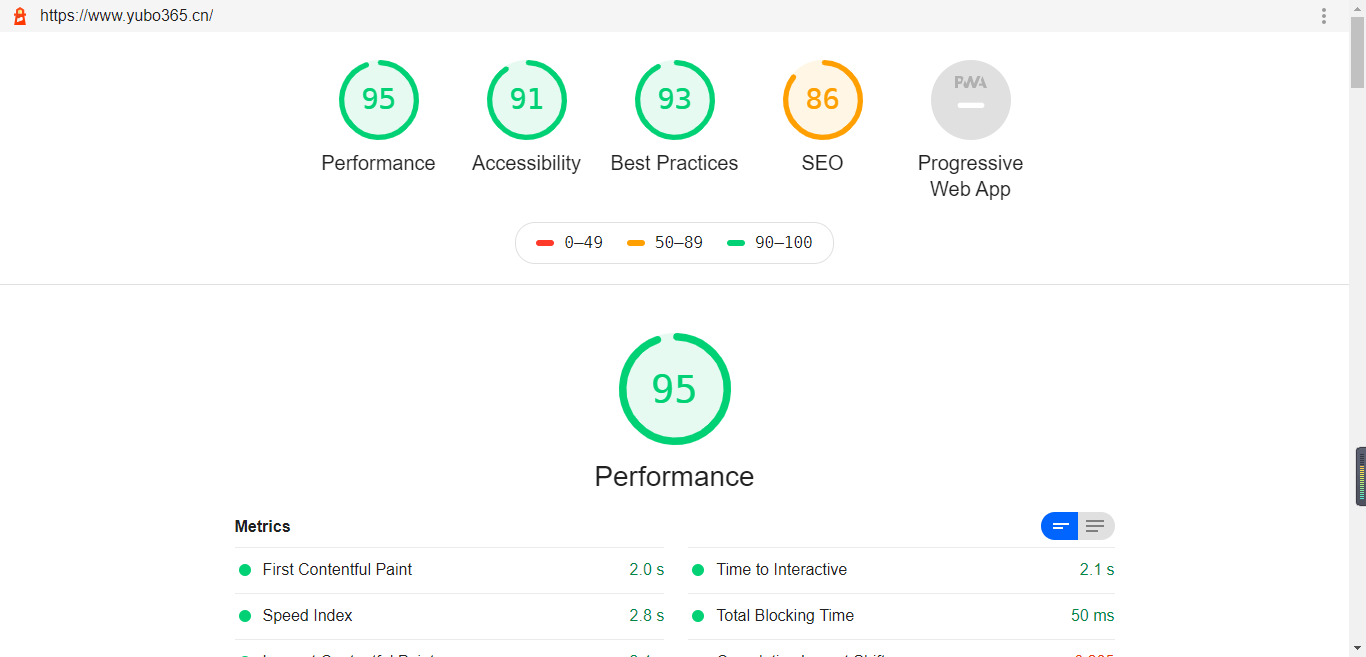Click the green dot beside Total Blocking Time
The height and width of the screenshot is (657, 1366).
[x=698, y=616]
